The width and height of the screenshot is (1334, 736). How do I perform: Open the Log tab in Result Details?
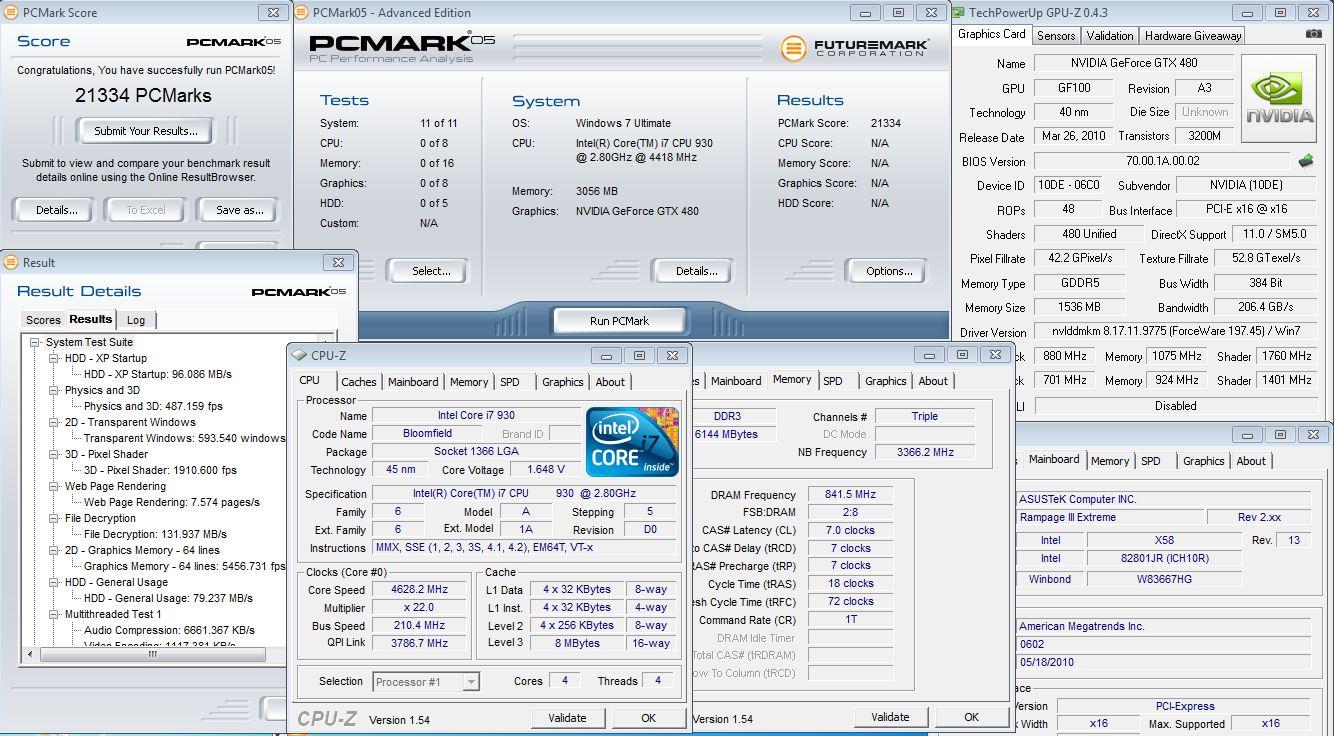click(x=136, y=320)
